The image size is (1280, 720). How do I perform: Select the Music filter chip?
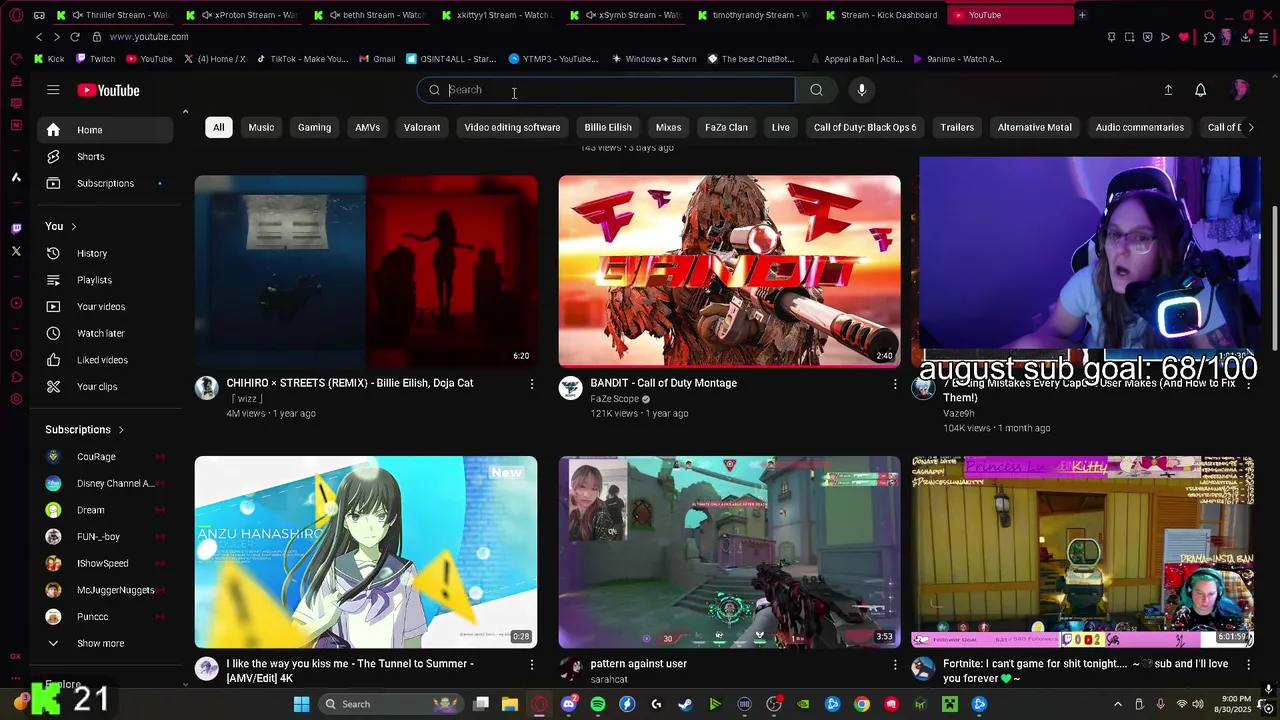pos(261,127)
